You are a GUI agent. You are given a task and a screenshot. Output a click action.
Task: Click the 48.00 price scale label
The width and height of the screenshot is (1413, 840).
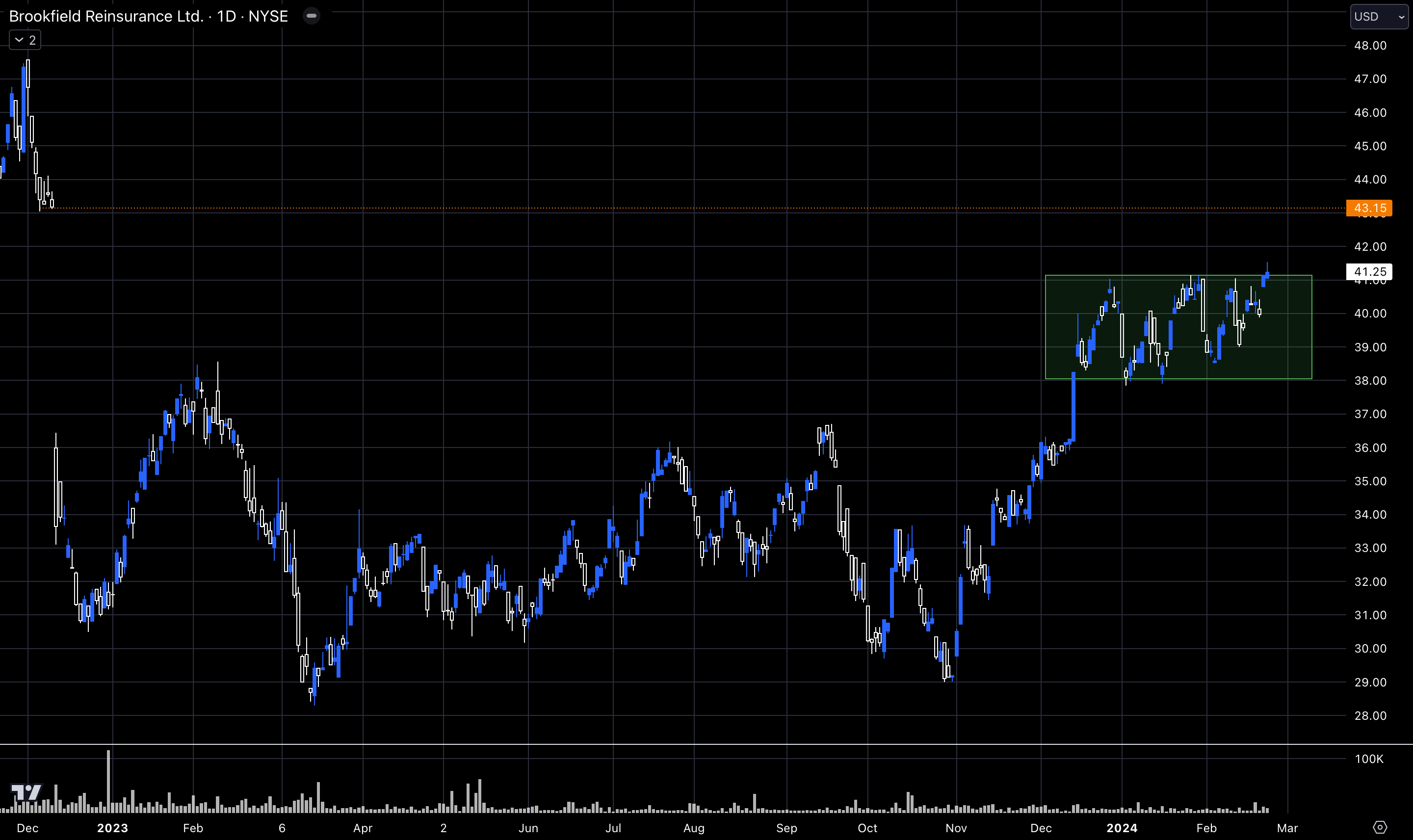point(1370,45)
